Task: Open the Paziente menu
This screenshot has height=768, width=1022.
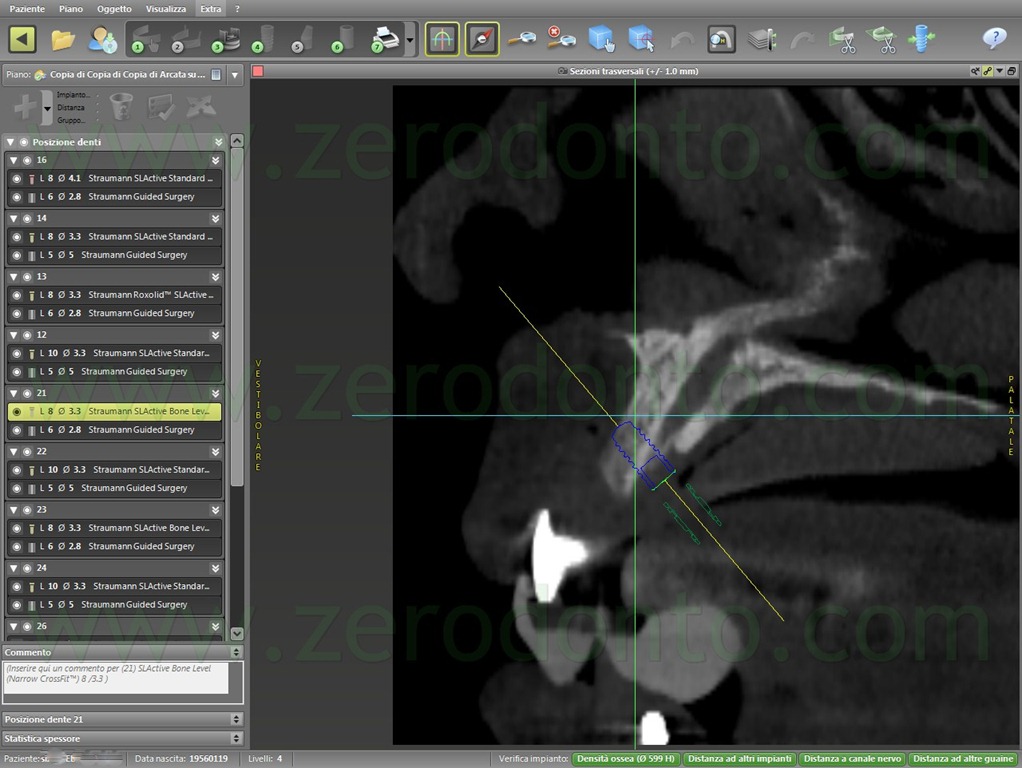Action: click(x=27, y=9)
